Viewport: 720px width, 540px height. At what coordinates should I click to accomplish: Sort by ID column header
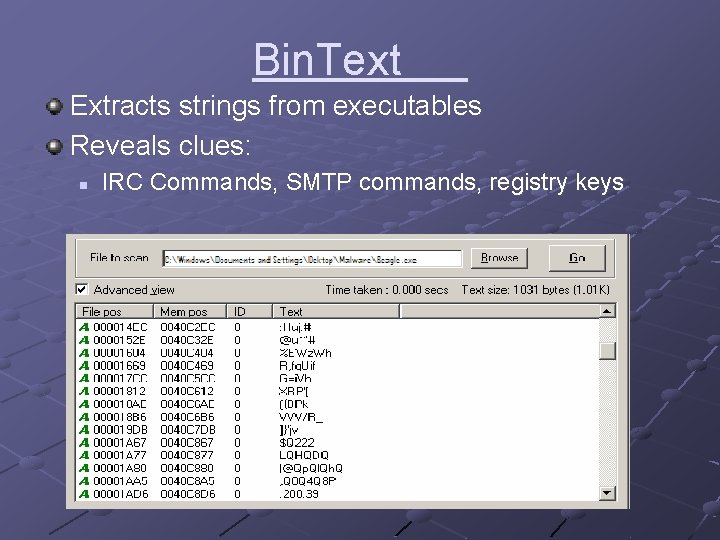click(x=249, y=311)
